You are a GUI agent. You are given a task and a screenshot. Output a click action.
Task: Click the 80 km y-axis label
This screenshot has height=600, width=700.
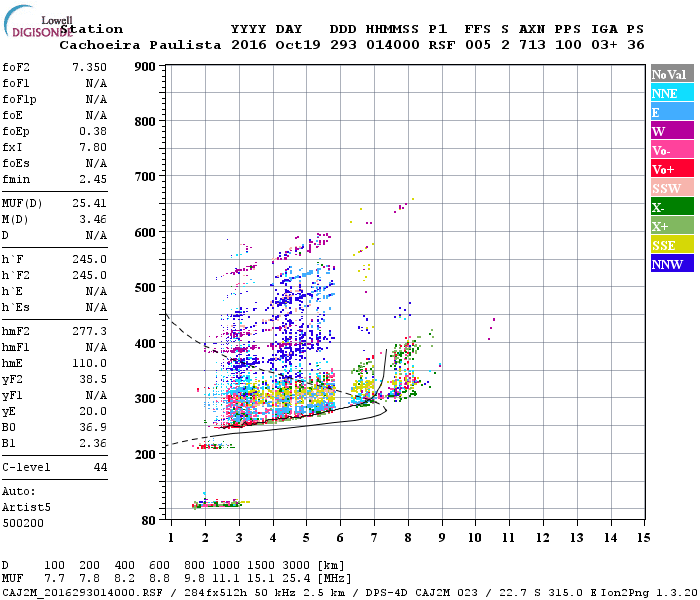(149, 521)
